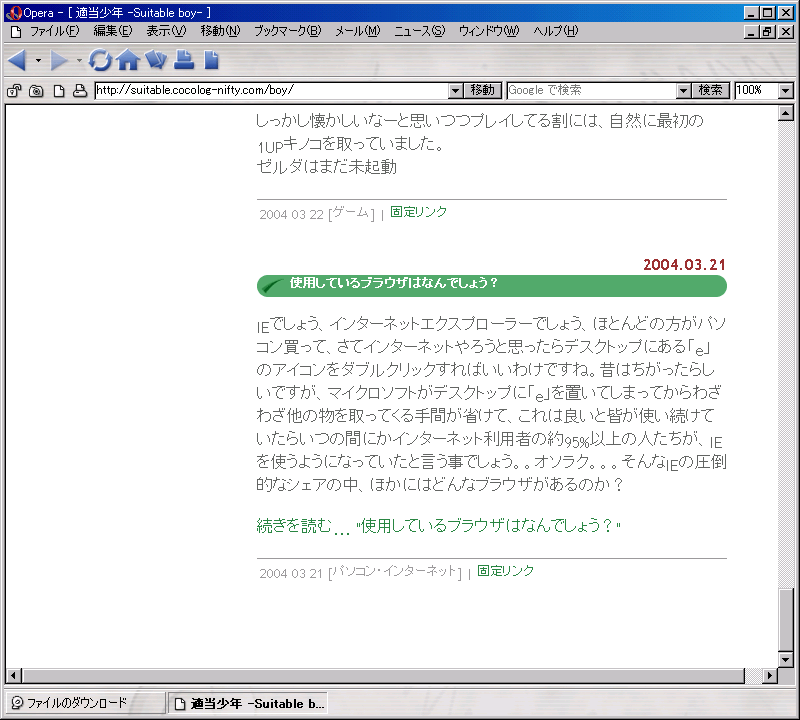Click the document icon in menu bar
This screenshot has height=720, width=800.
pos(16,32)
